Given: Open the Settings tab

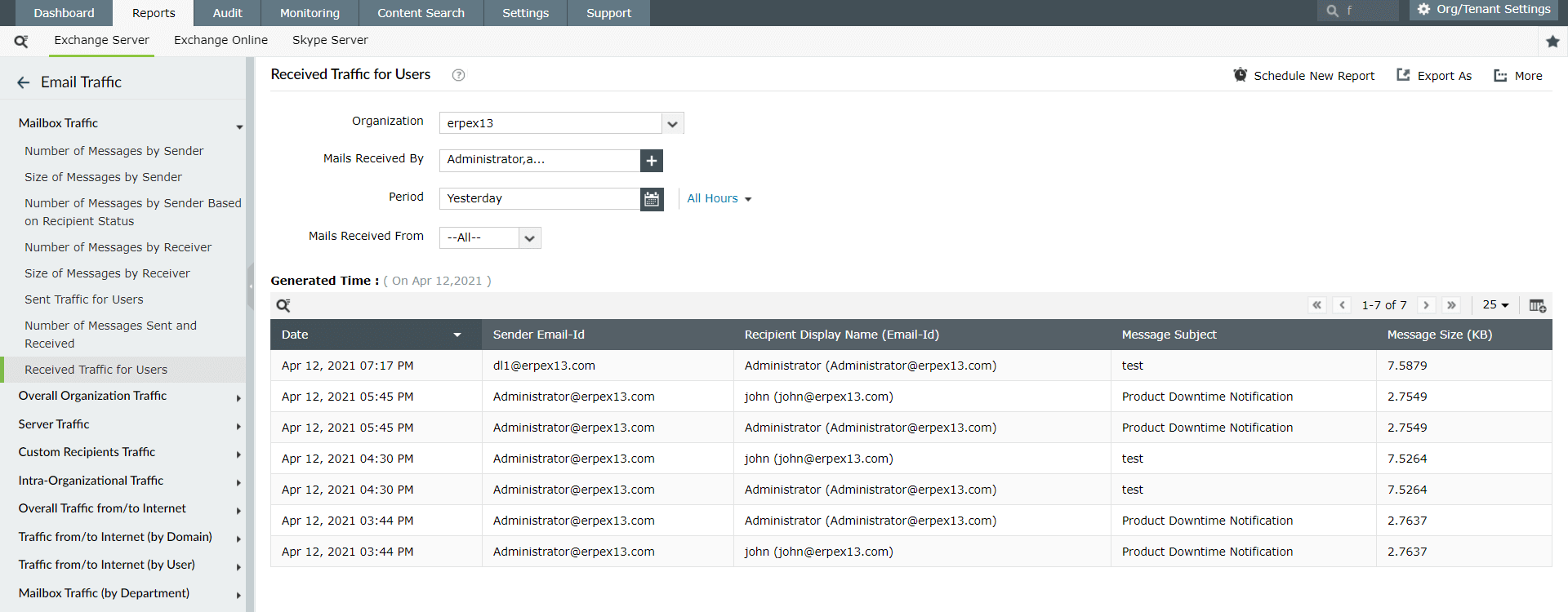Looking at the screenshot, I should tap(525, 13).
